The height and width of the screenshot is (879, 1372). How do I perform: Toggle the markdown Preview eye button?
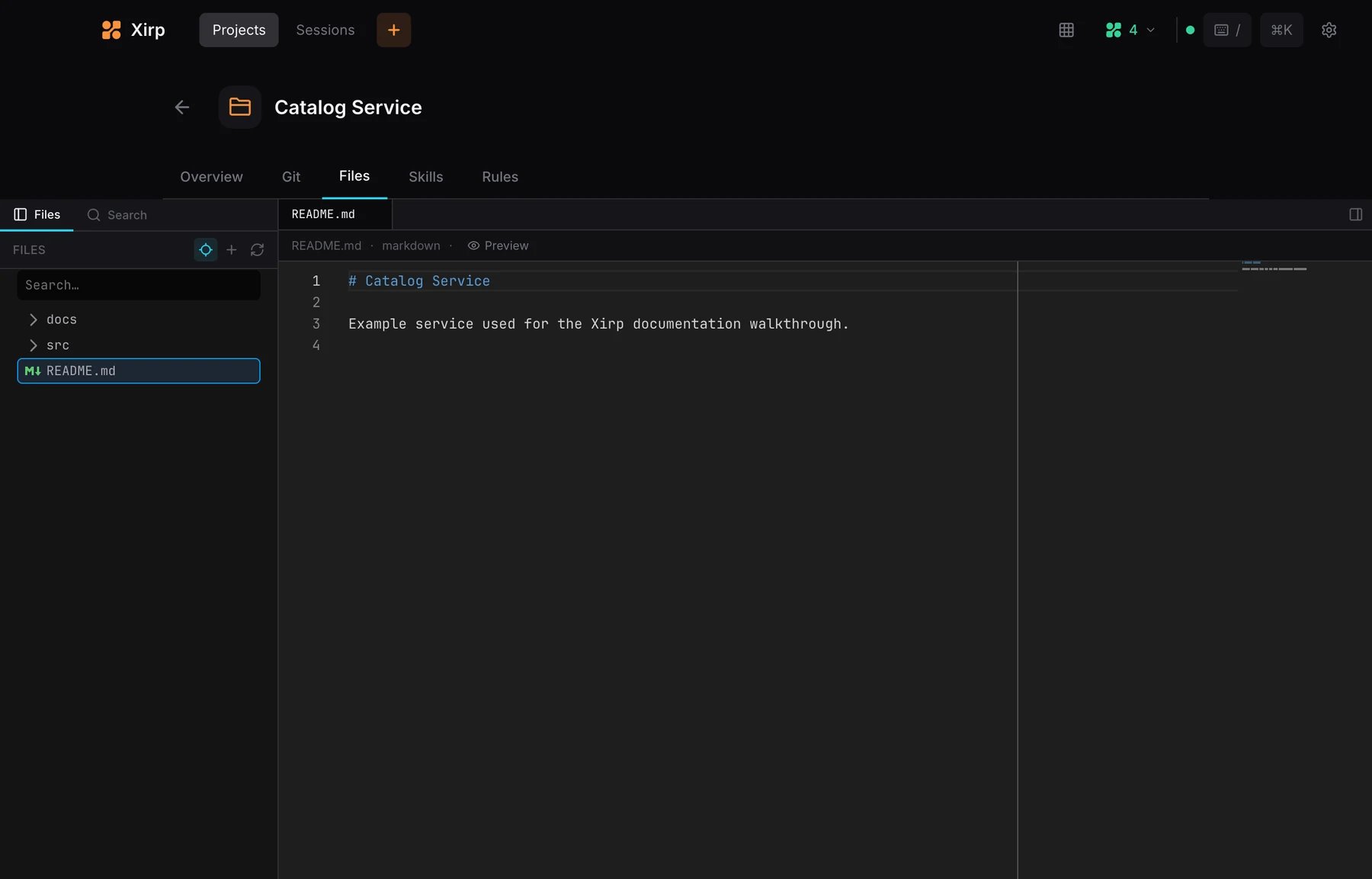[498, 245]
